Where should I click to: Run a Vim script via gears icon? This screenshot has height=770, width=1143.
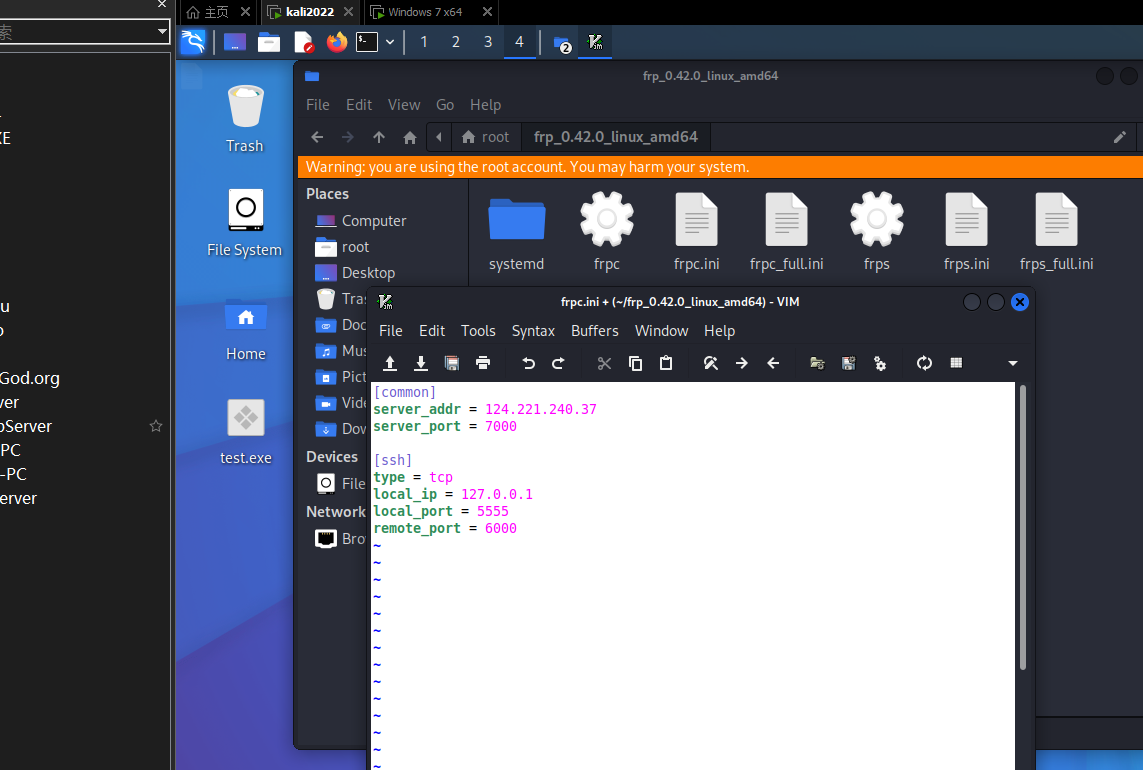880,363
